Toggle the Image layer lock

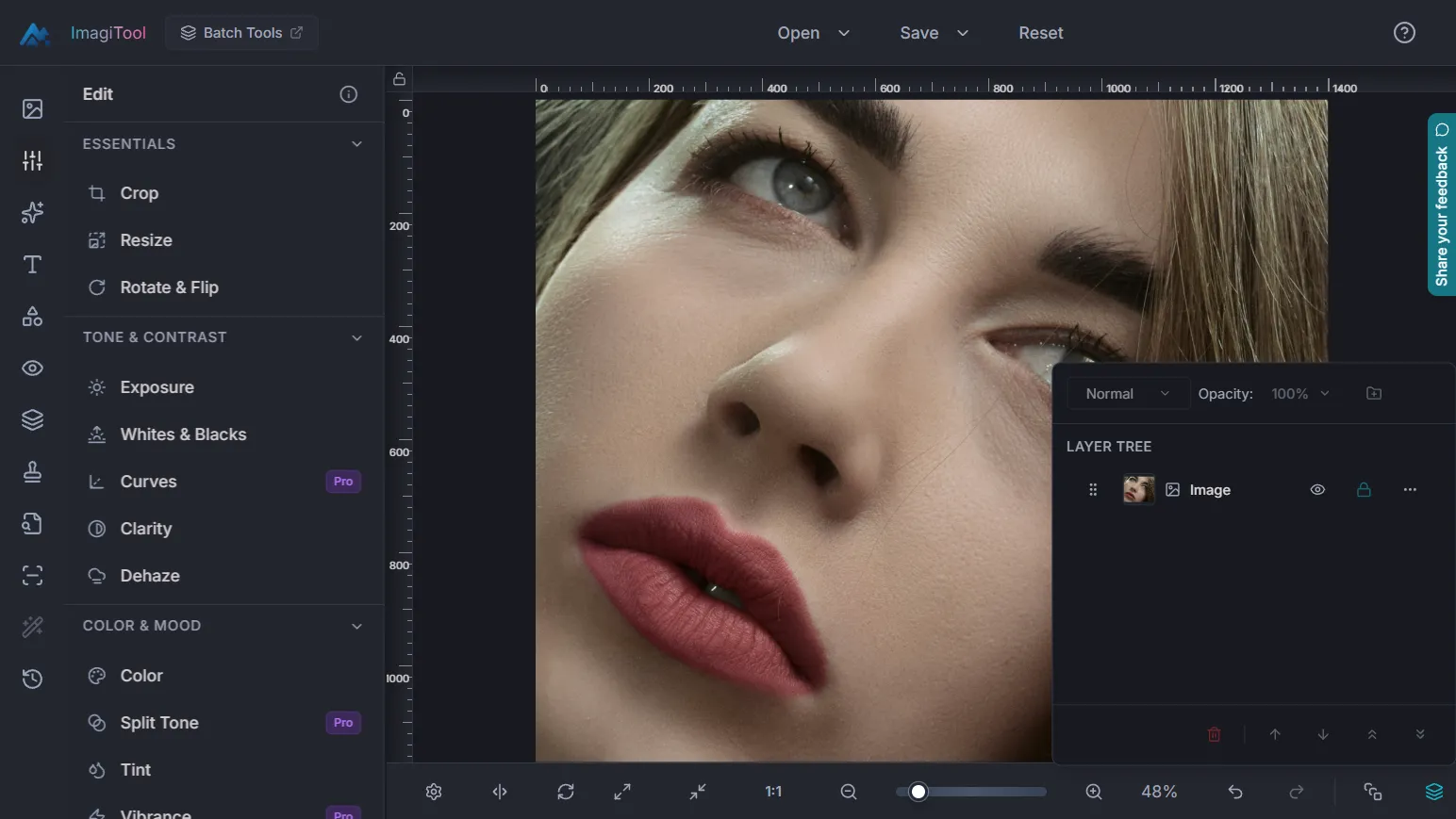coord(1364,490)
